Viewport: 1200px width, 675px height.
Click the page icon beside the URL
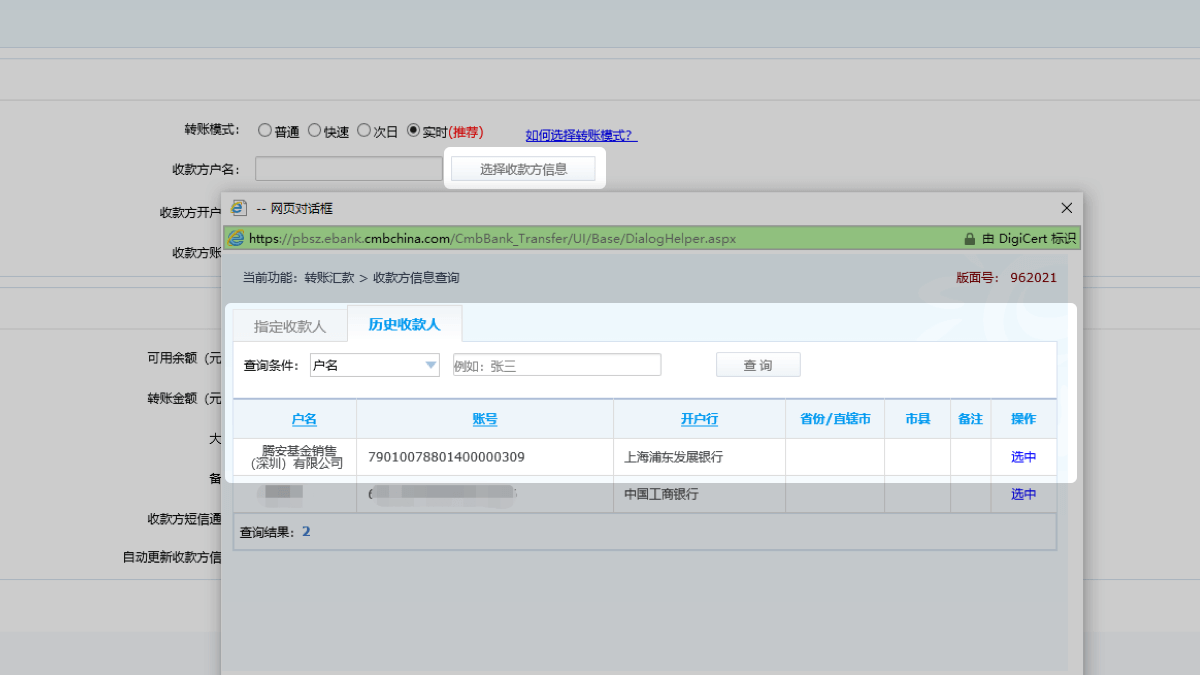(236, 238)
